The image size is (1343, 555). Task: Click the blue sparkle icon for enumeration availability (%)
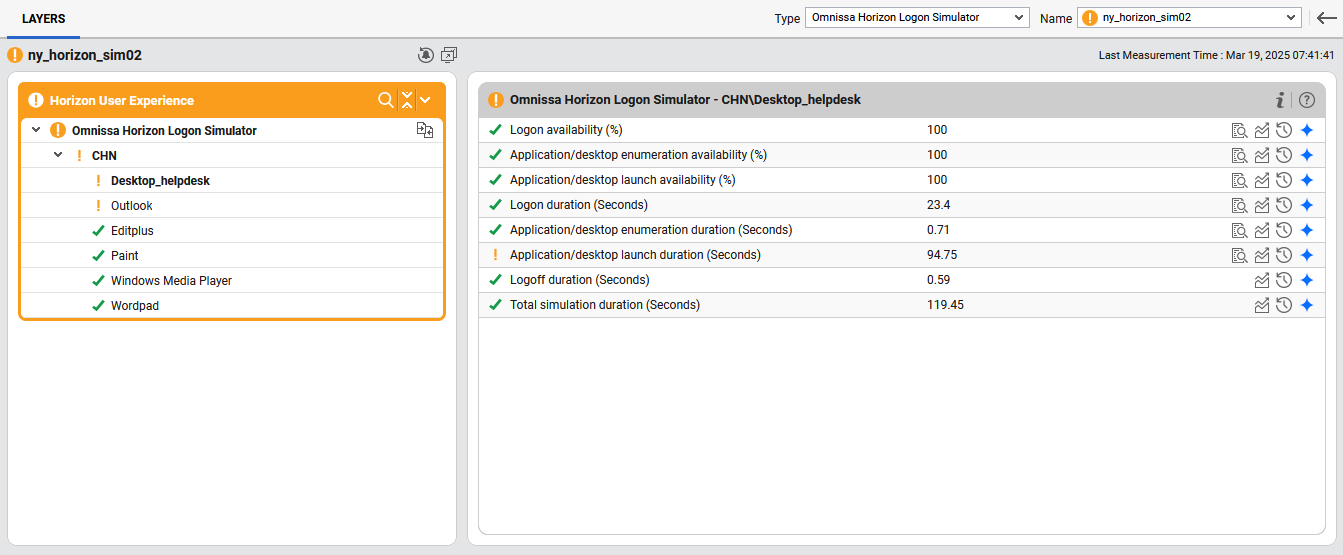click(x=1306, y=155)
